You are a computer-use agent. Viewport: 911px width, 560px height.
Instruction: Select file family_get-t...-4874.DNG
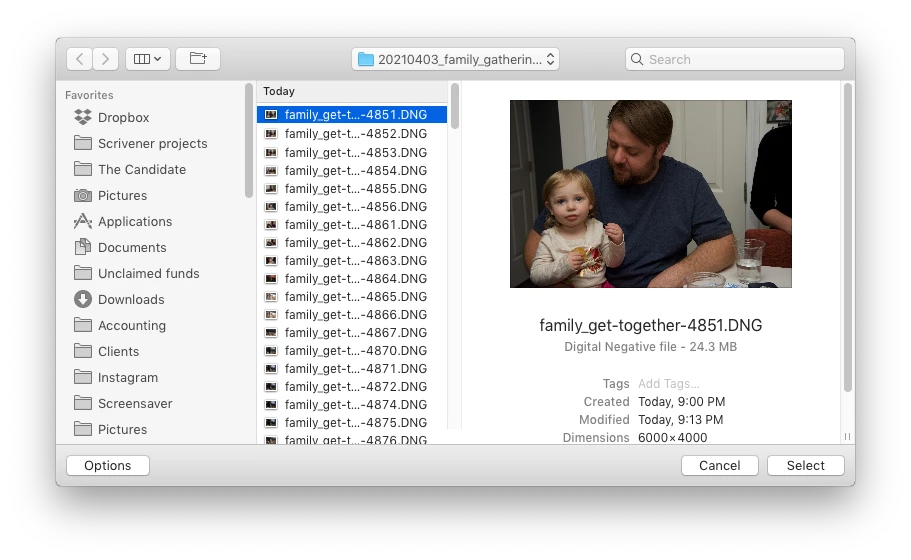pos(352,405)
